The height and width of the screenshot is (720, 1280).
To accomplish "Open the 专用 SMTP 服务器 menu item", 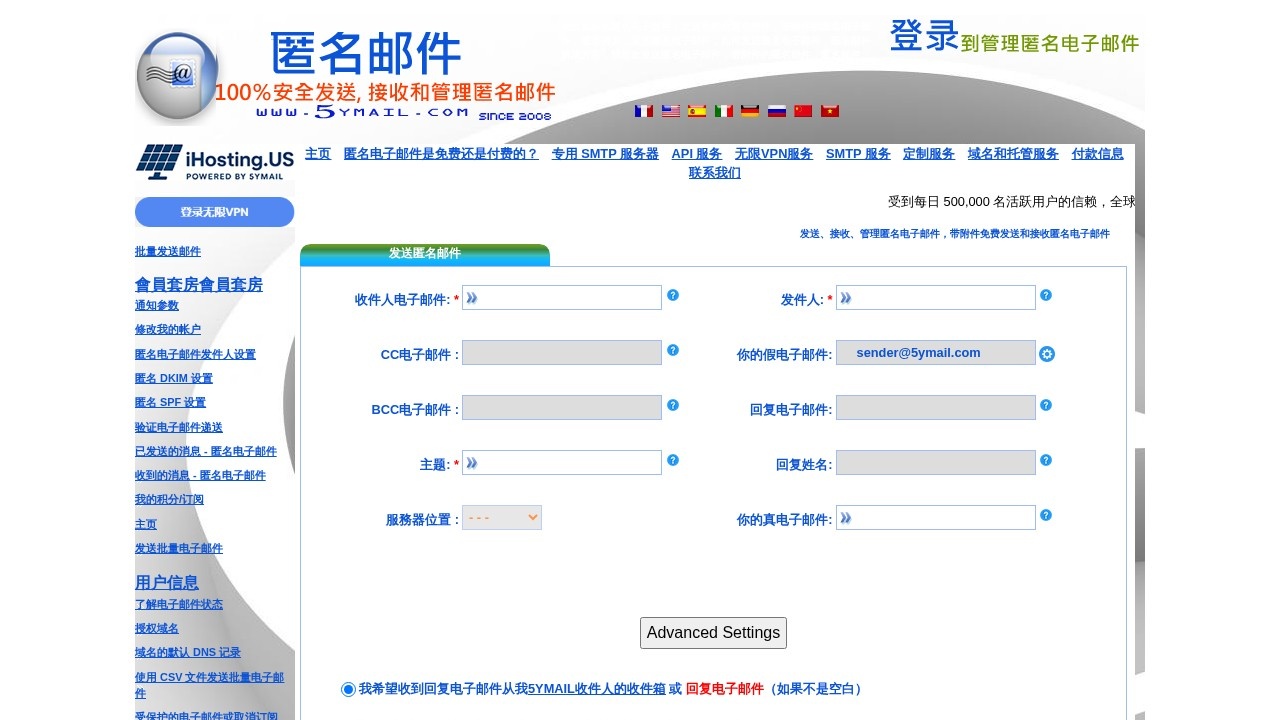I will tap(605, 154).
